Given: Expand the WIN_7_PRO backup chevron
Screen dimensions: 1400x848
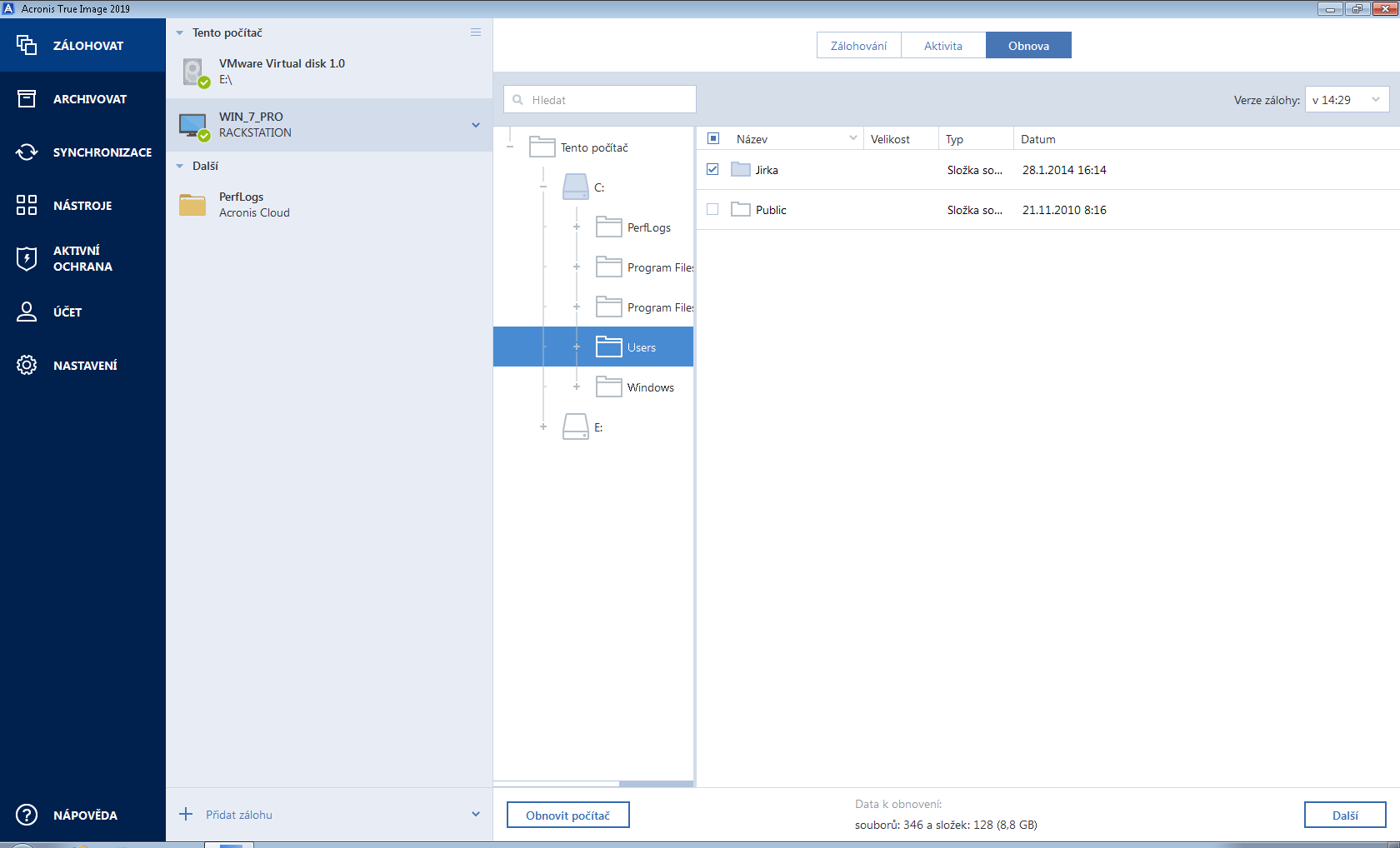Looking at the screenshot, I should click(476, 125).
